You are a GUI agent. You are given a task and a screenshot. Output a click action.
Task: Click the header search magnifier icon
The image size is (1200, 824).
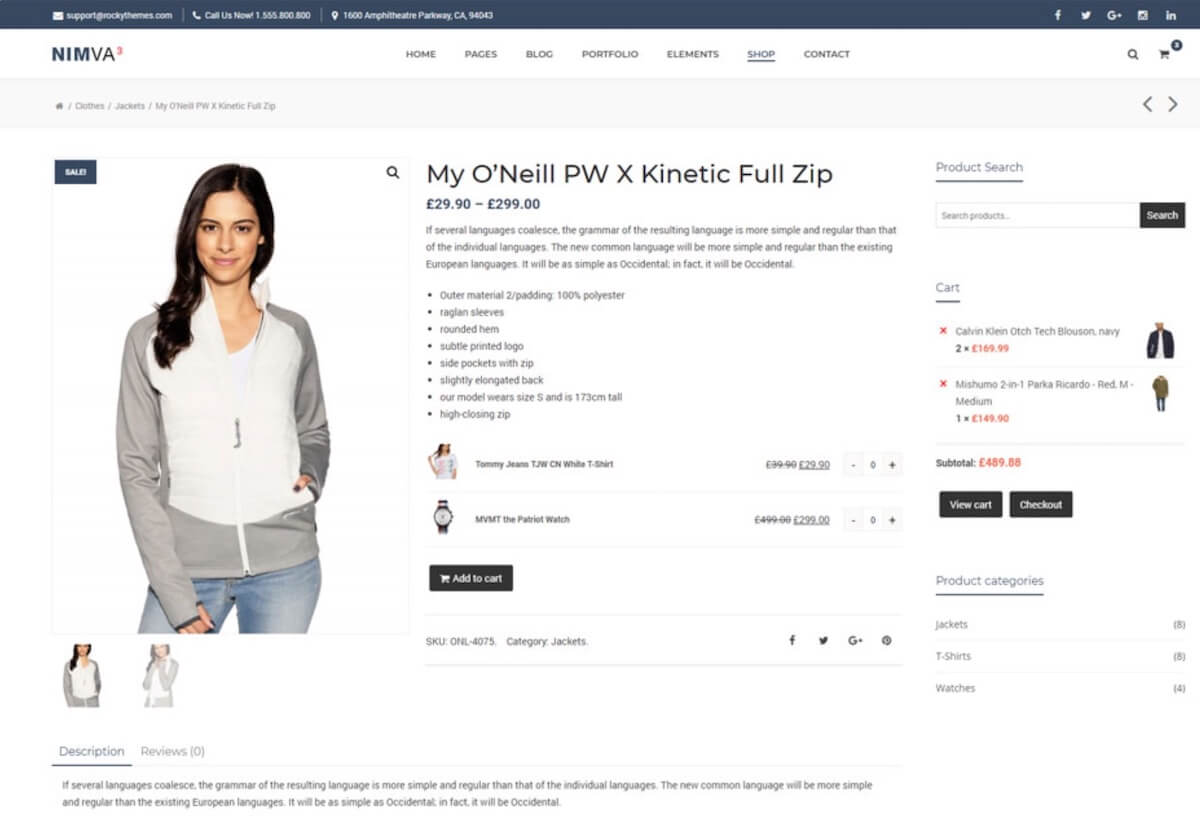click(x=1133, y=54)
